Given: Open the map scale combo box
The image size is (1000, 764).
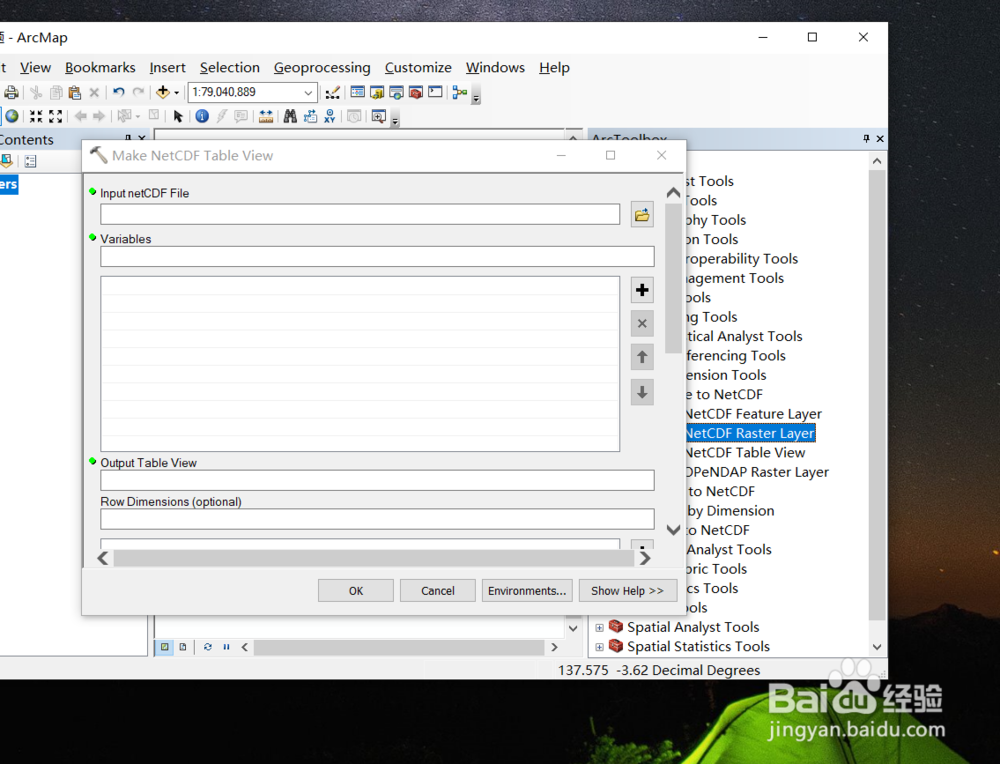Looking at the screenshot, I should tap(252, 92).
